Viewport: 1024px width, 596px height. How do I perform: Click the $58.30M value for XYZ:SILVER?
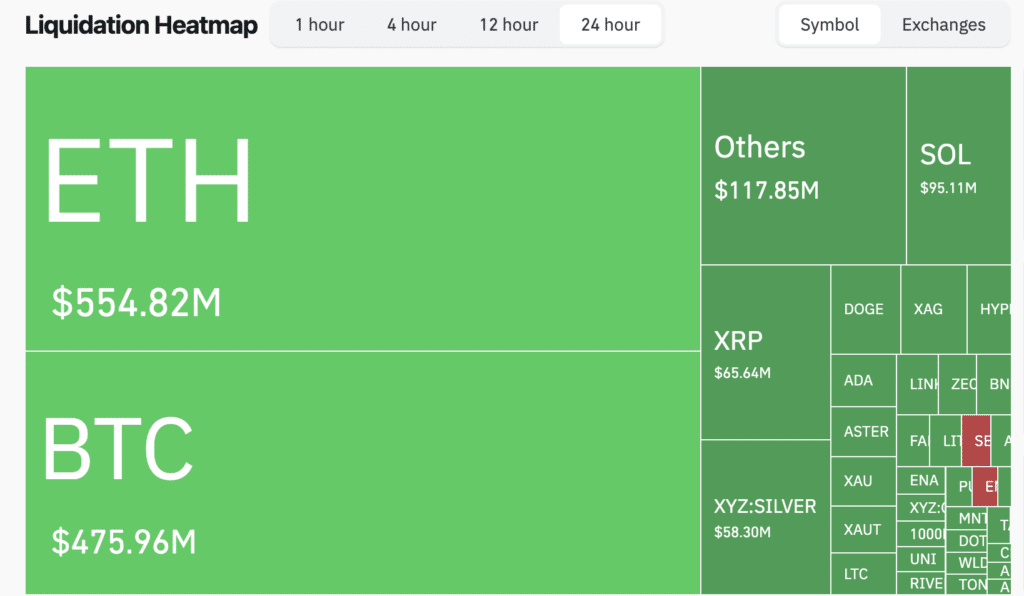coord(742,532)
